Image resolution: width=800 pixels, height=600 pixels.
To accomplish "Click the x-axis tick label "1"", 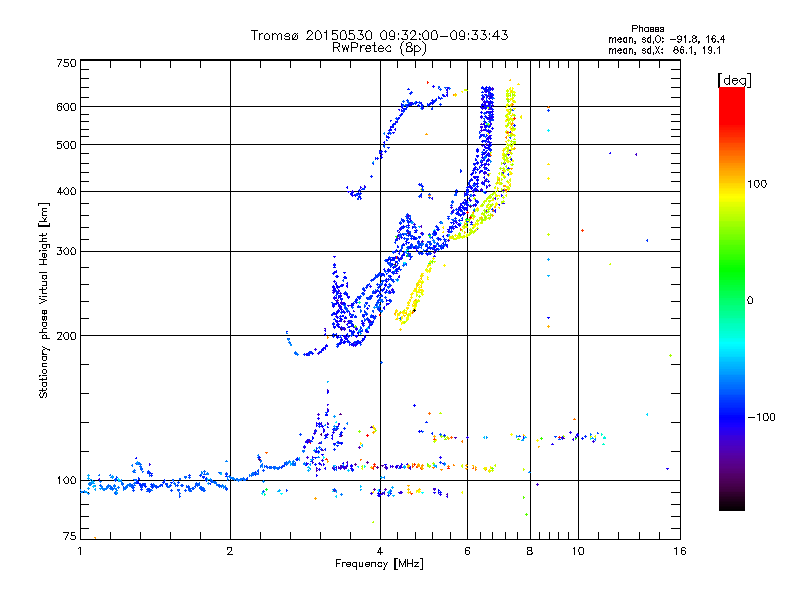I will click(80, 551).
